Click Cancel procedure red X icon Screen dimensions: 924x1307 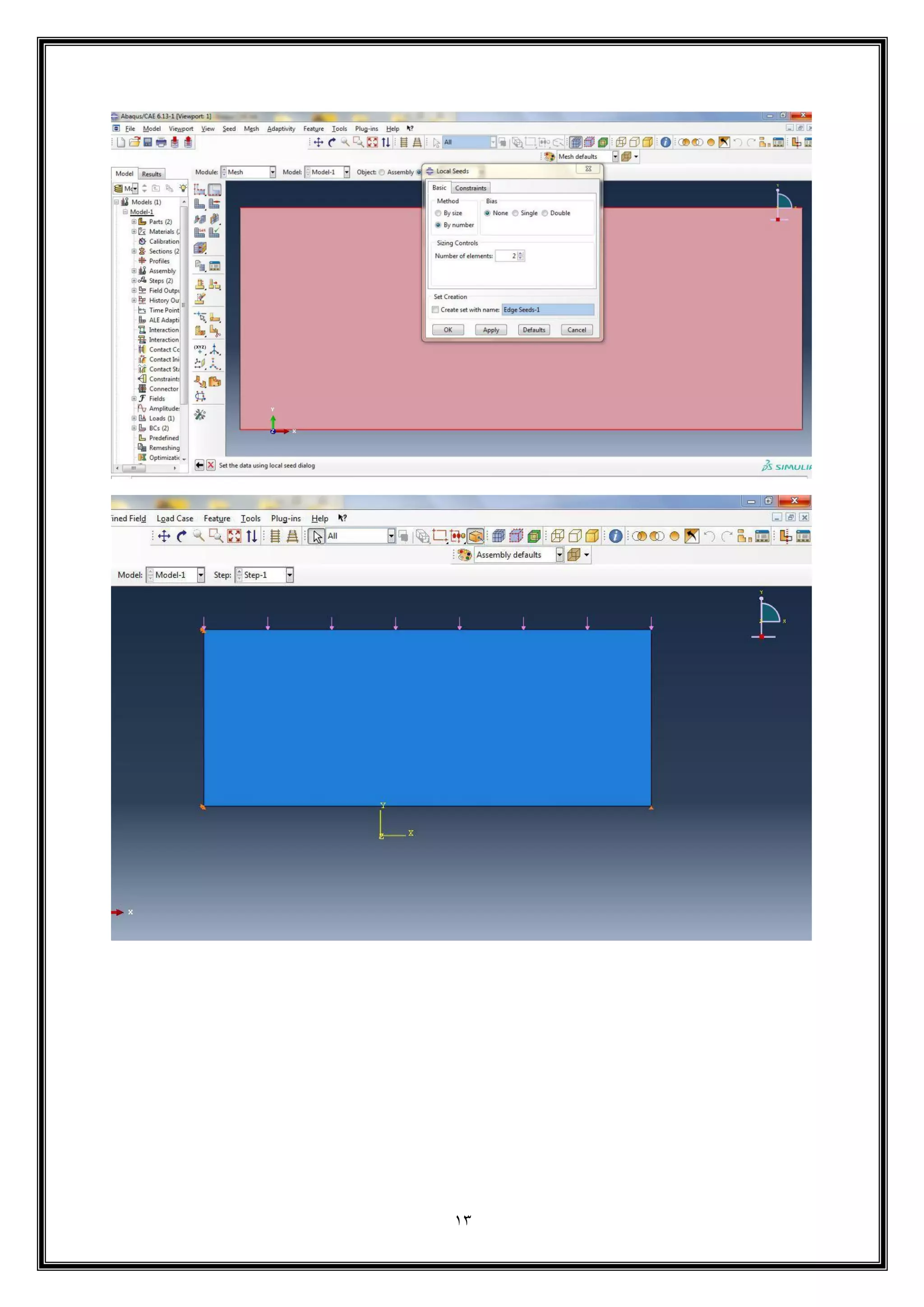coord(211,465)
